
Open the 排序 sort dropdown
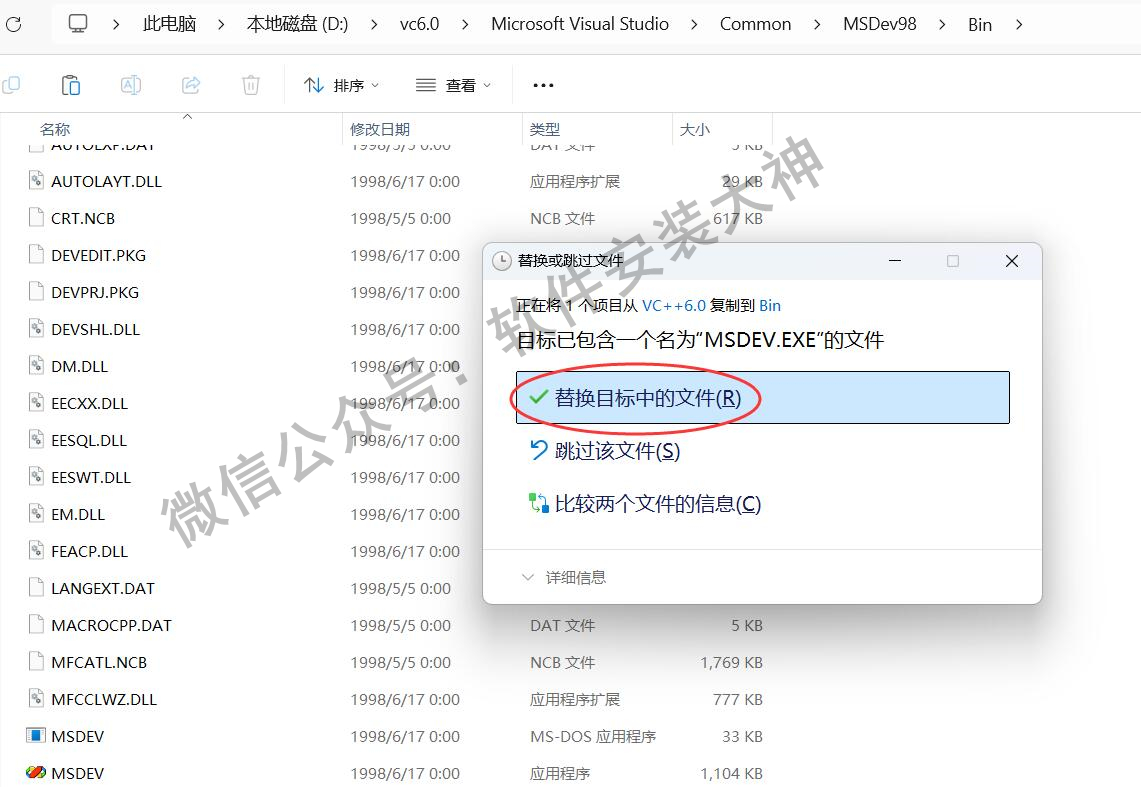(341, 85)
